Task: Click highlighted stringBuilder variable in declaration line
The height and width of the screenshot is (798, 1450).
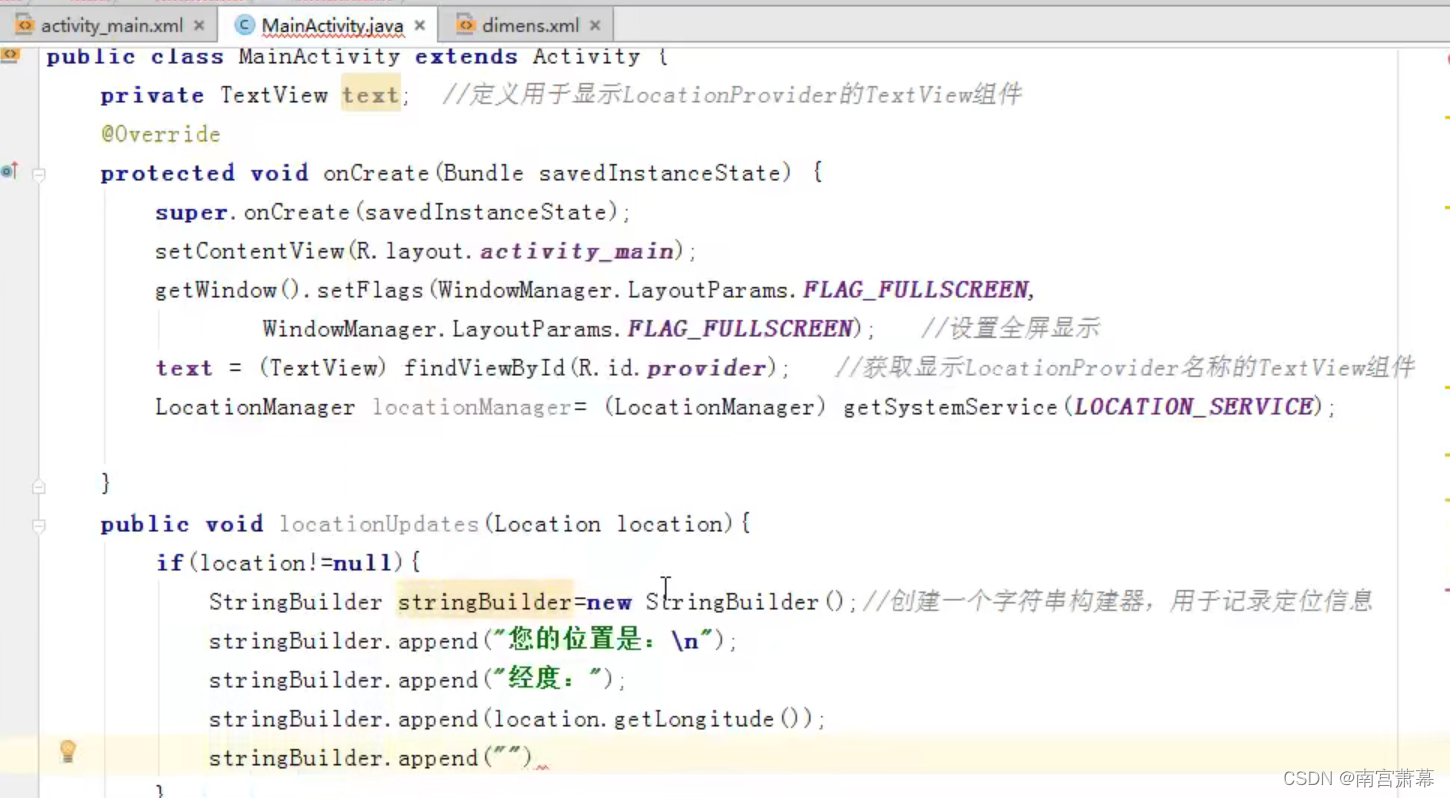Action: 484,602
